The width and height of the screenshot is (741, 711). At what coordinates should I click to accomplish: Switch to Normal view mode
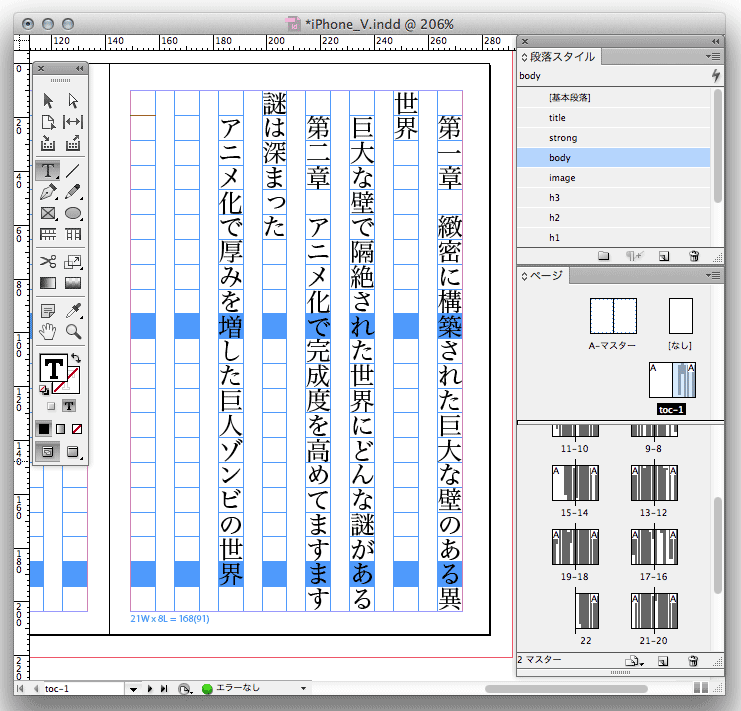click(48, 452)
